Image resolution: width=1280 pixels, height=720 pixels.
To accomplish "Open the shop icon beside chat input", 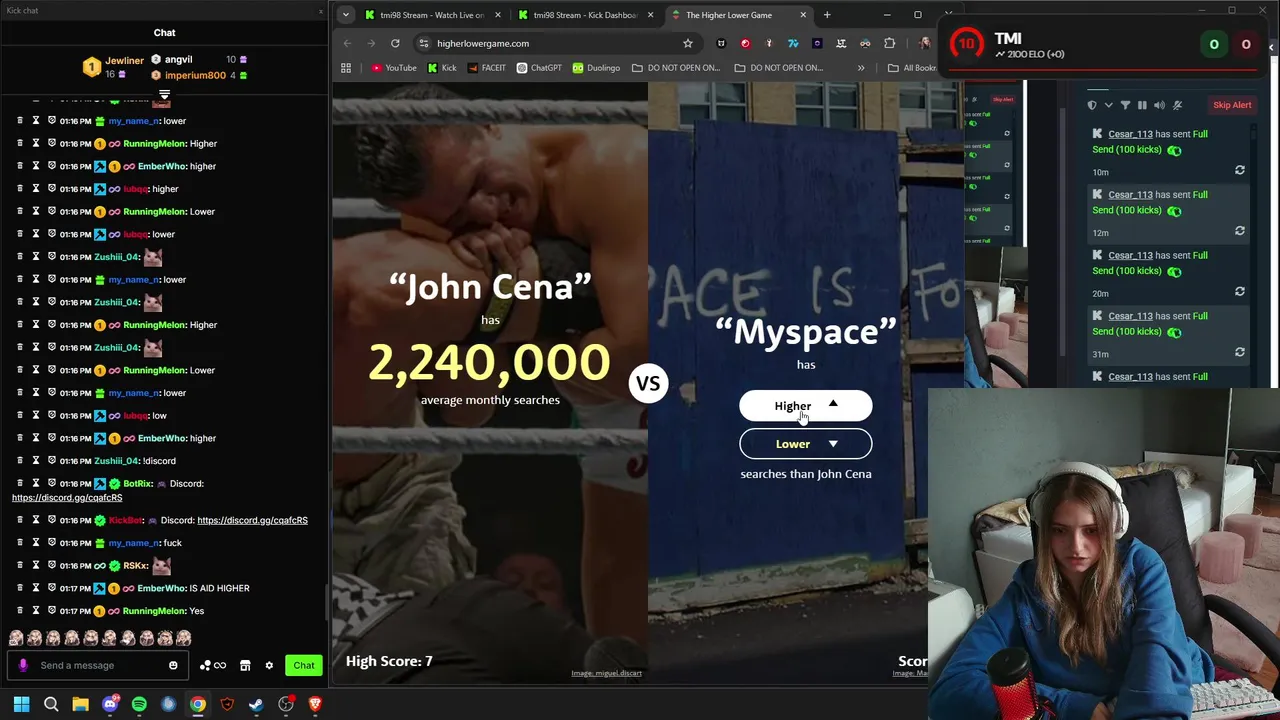I will tap(245, 665).
